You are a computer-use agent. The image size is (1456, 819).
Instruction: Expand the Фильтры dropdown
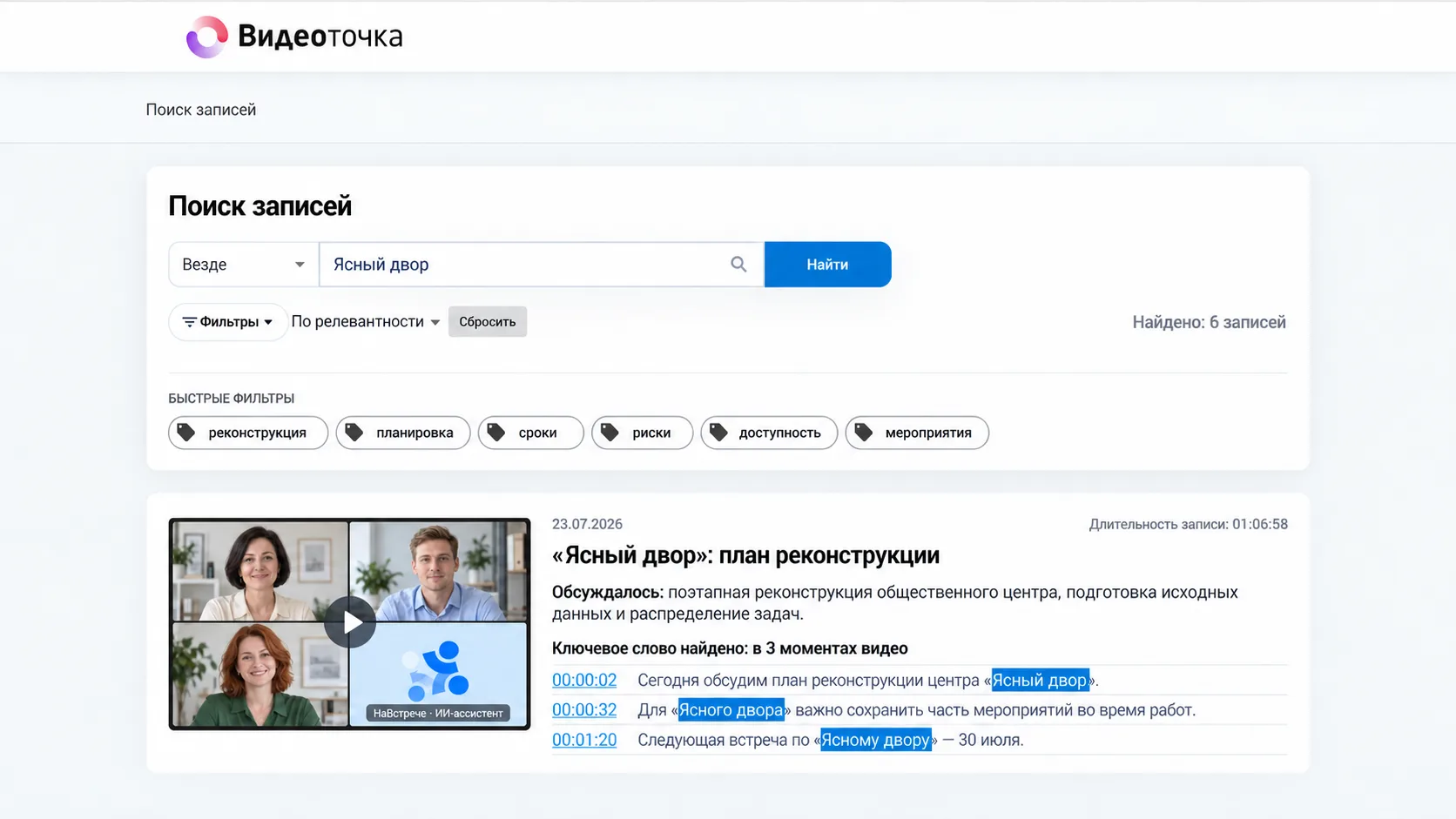click(228, 322)
